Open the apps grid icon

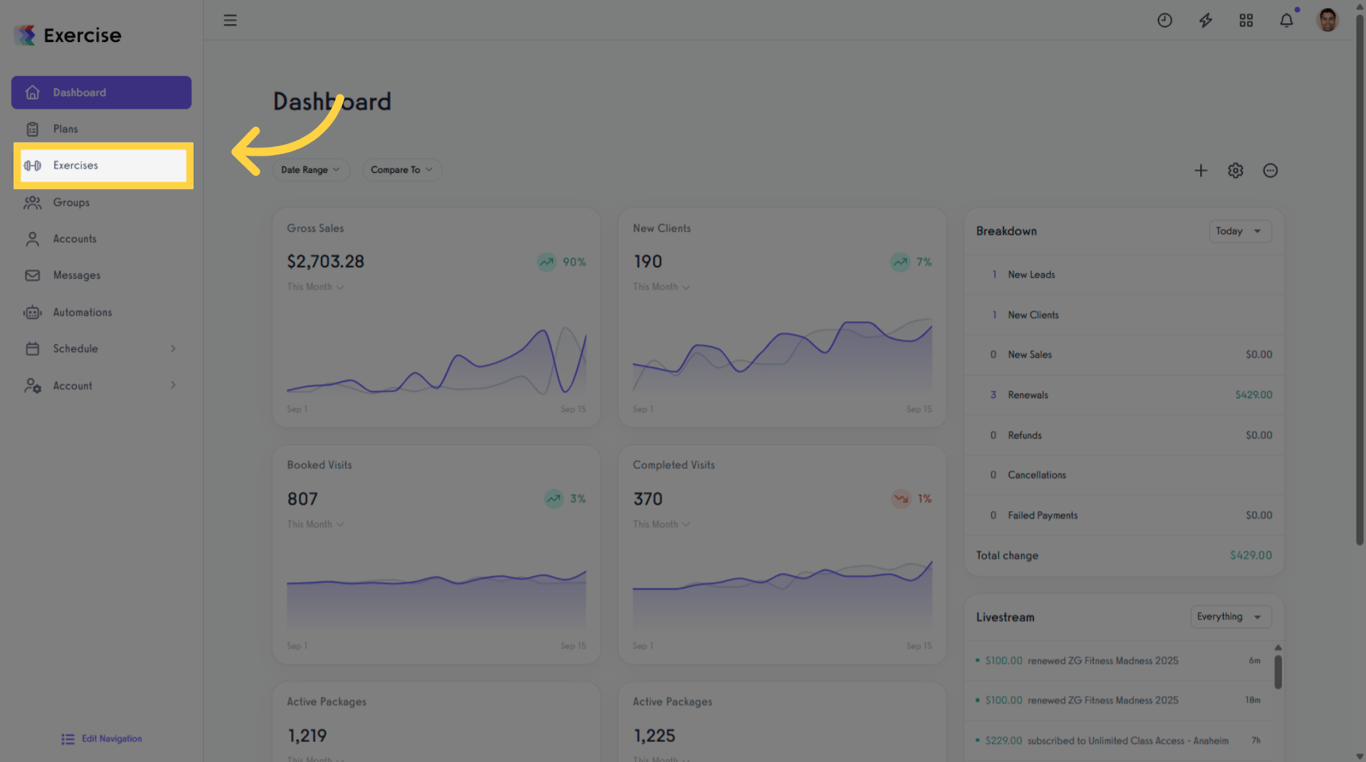tap(1246, 20)
